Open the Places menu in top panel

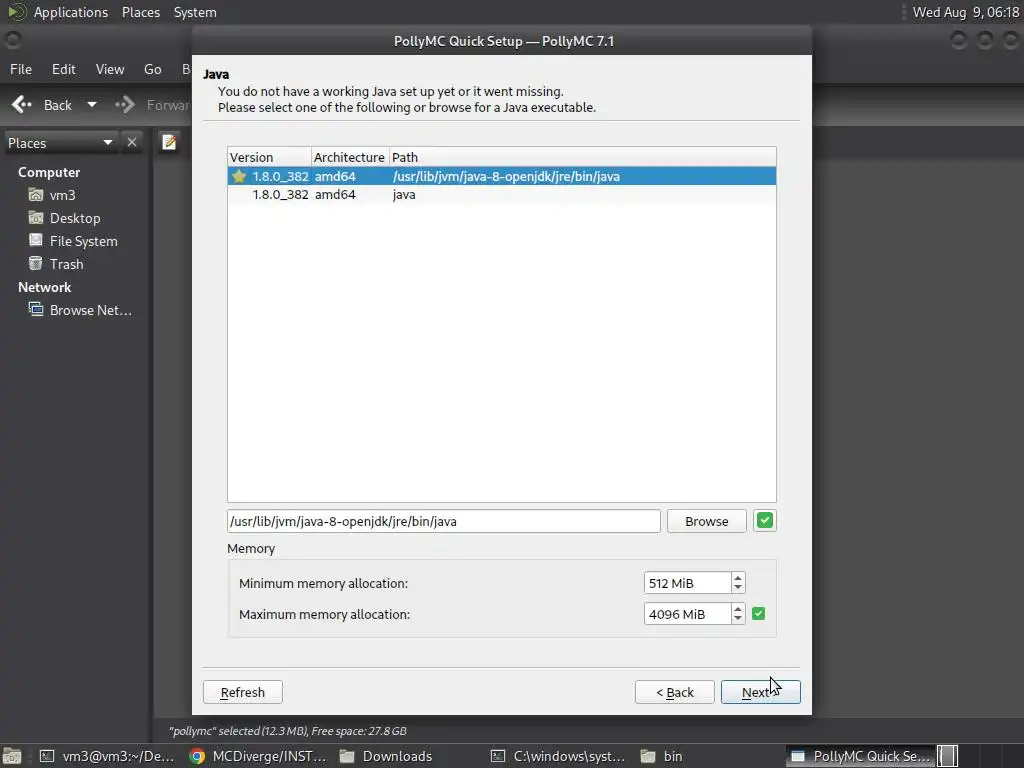coord(140,12)
